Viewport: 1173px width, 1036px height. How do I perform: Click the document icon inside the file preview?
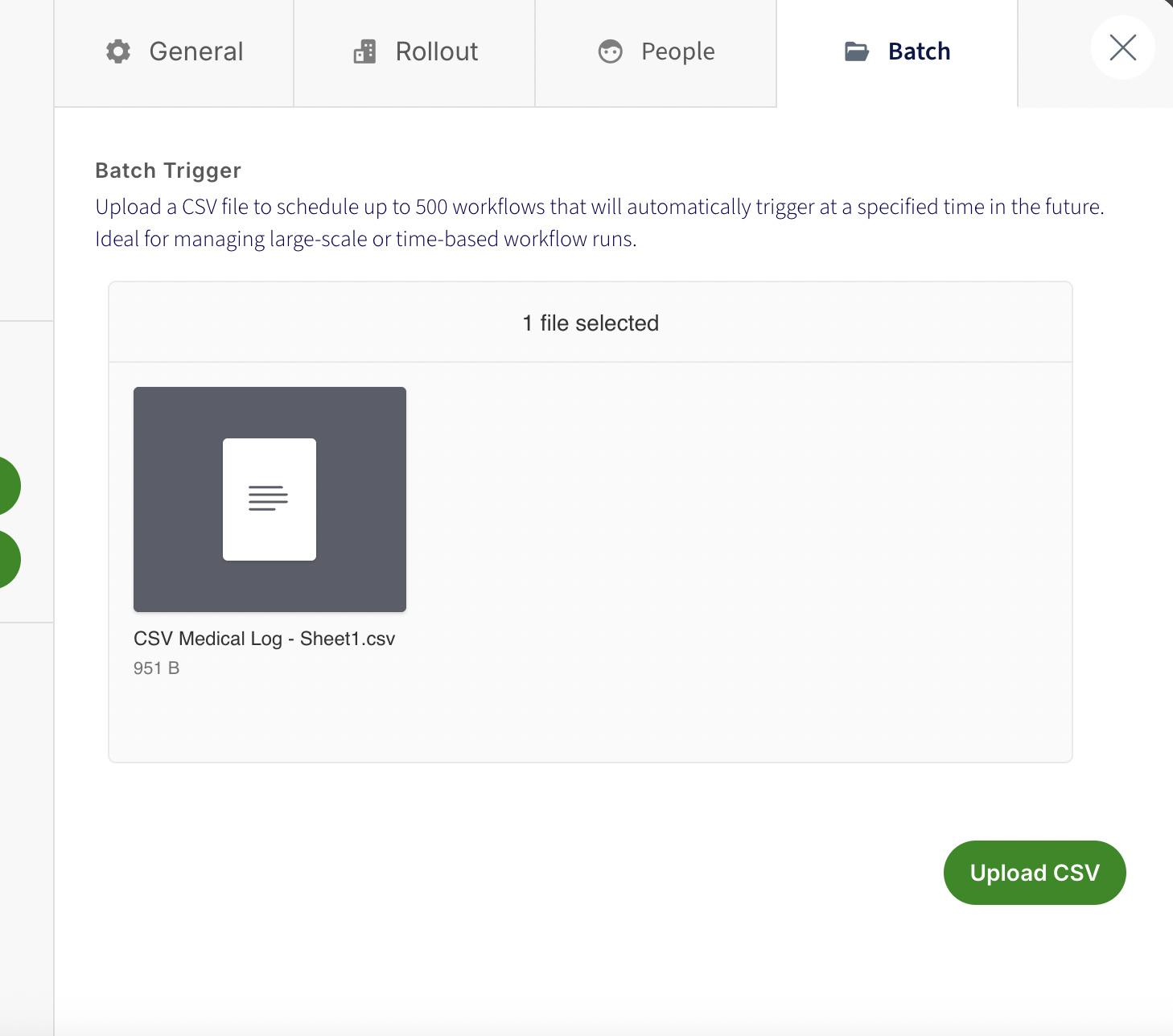270,499
